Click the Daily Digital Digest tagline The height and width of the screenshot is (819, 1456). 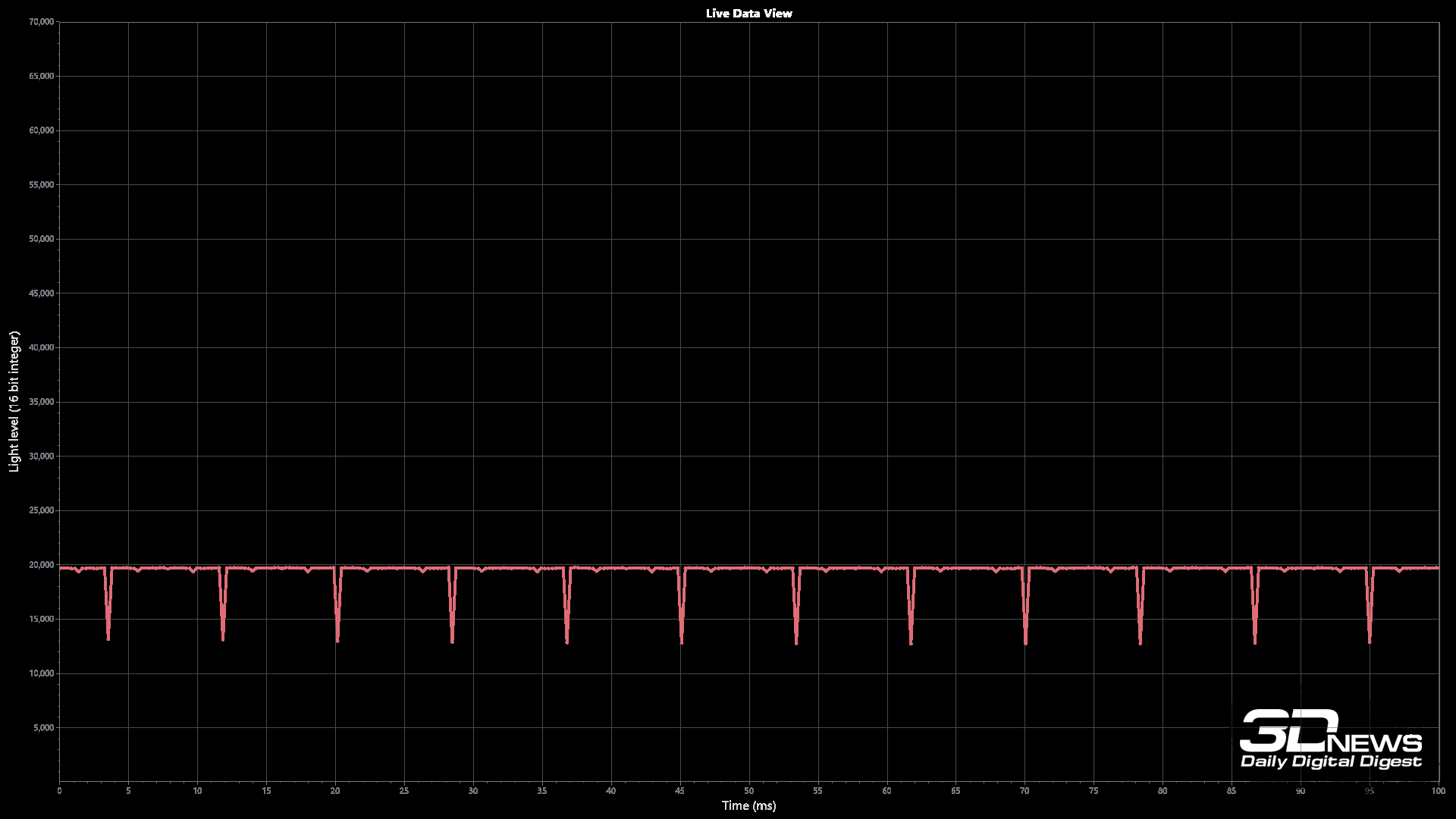(1331, 761)
